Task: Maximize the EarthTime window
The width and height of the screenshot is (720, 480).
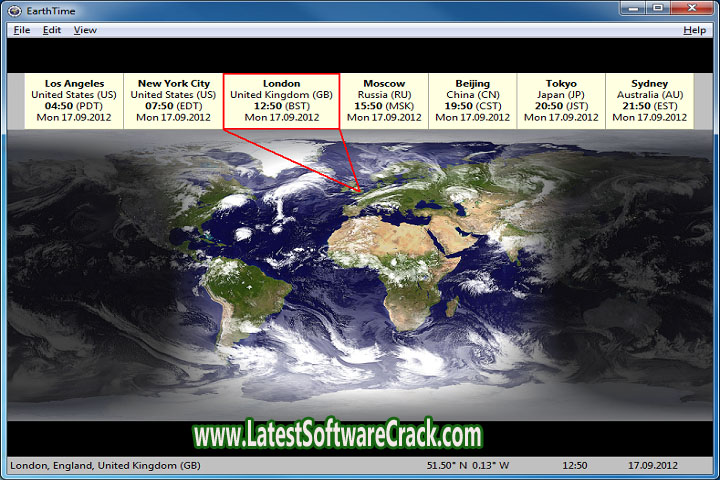Action: 657,8
